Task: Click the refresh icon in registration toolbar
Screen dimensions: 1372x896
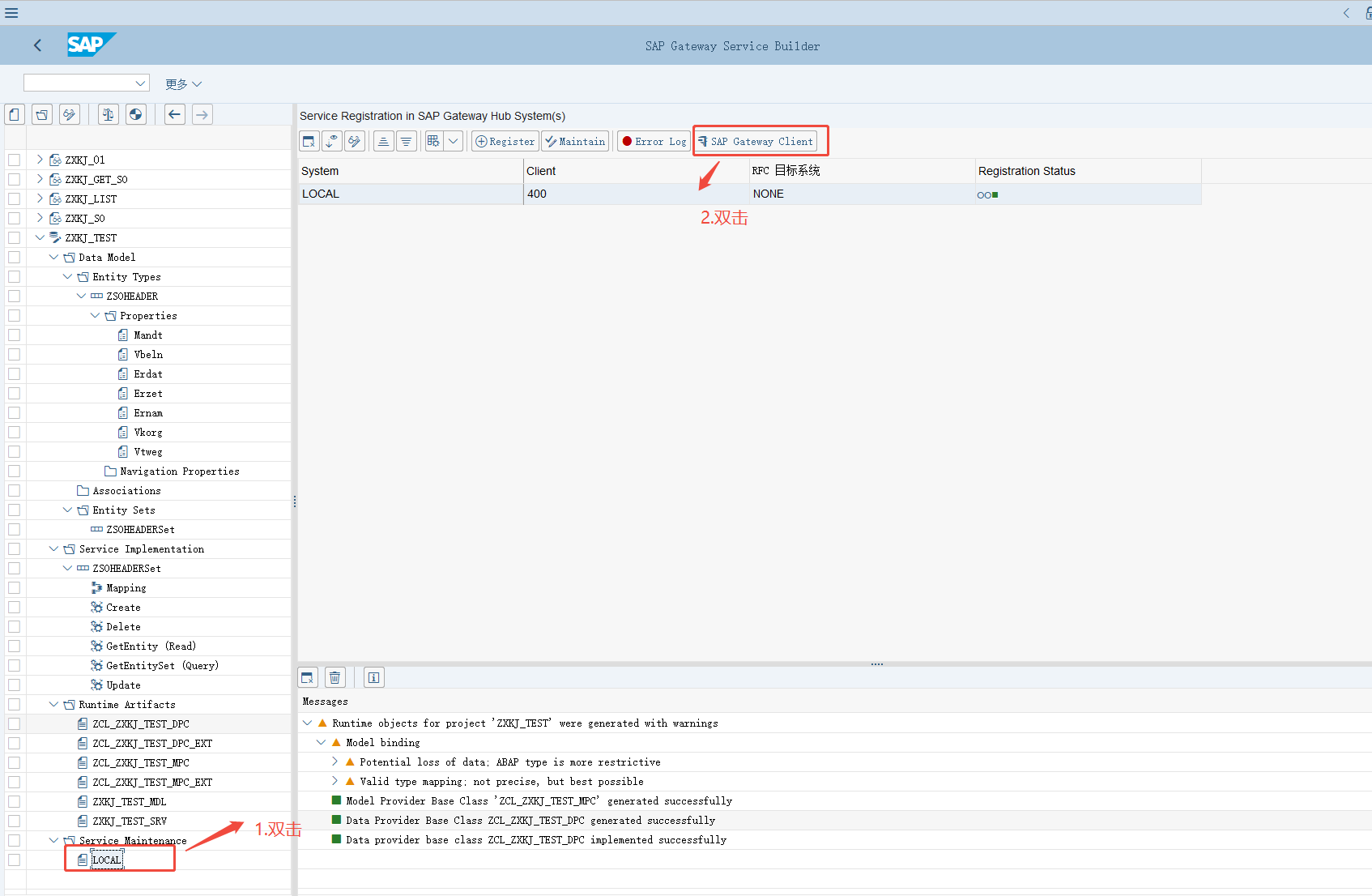Action: click(332, 142)
